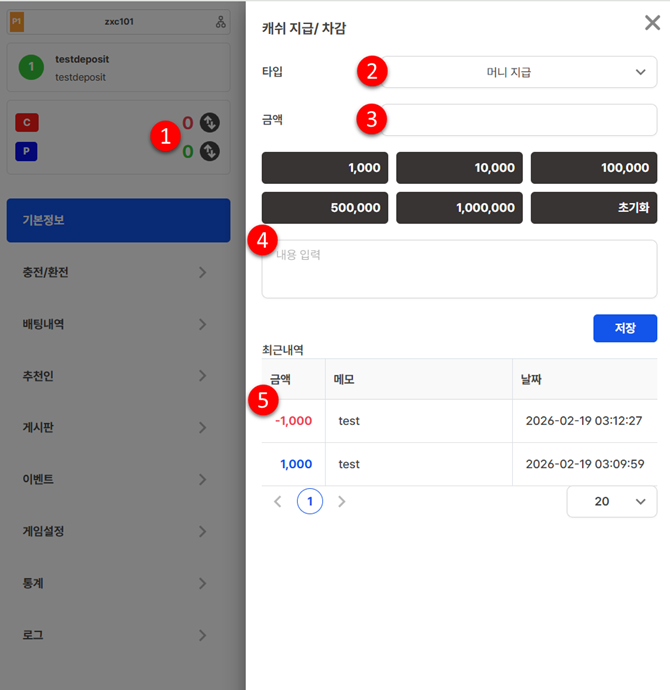Click the 초기화 reset button
Viewport: 670px width, 690px height.
click(x=593, y=208)
